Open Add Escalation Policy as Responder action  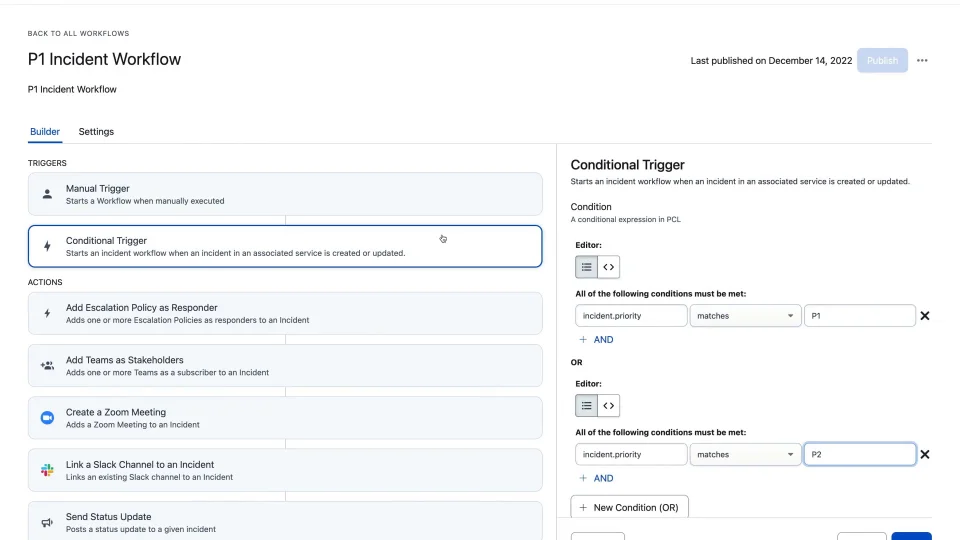(285, 313)
